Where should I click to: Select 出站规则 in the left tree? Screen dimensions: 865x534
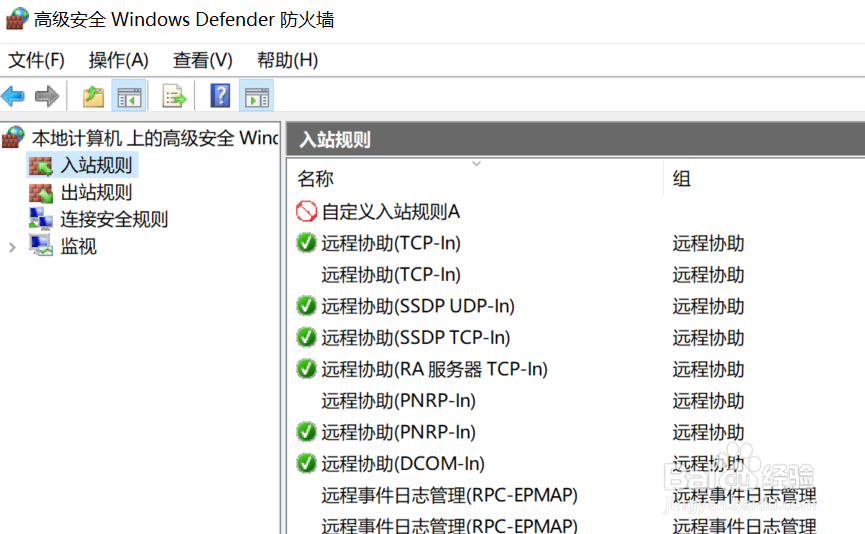[x=97, y=193]
